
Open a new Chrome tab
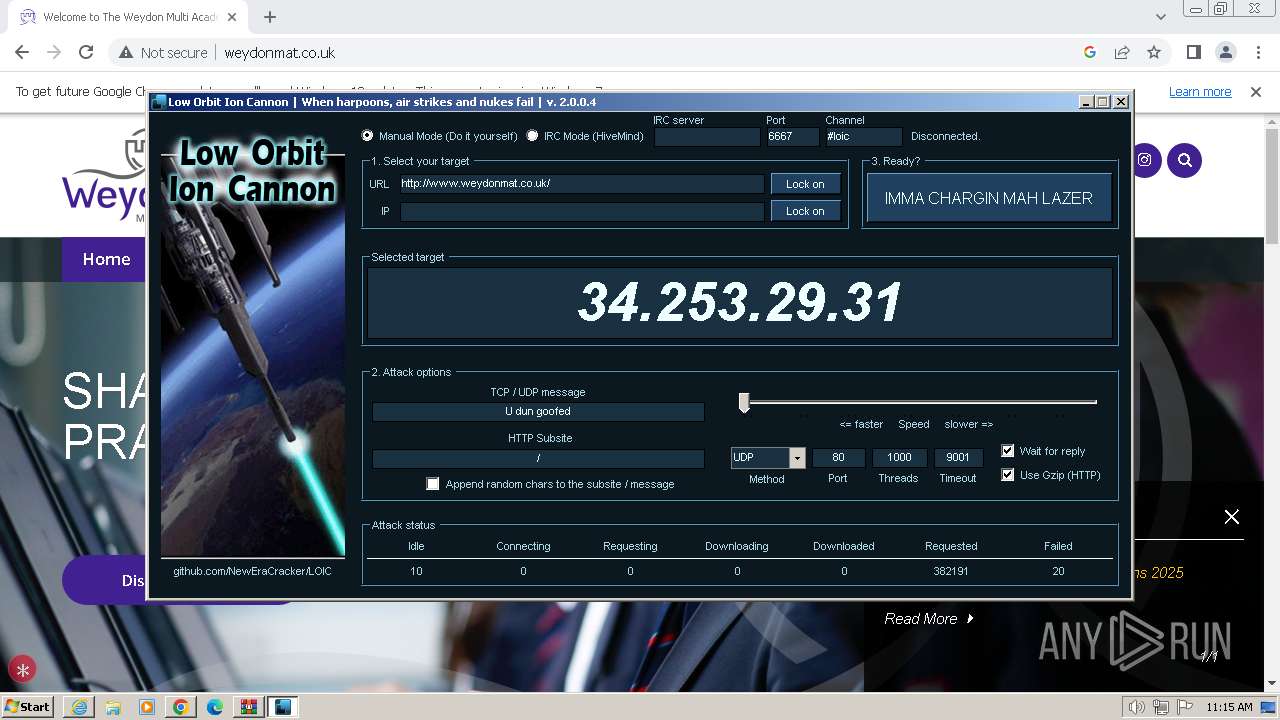click(270, 17)
